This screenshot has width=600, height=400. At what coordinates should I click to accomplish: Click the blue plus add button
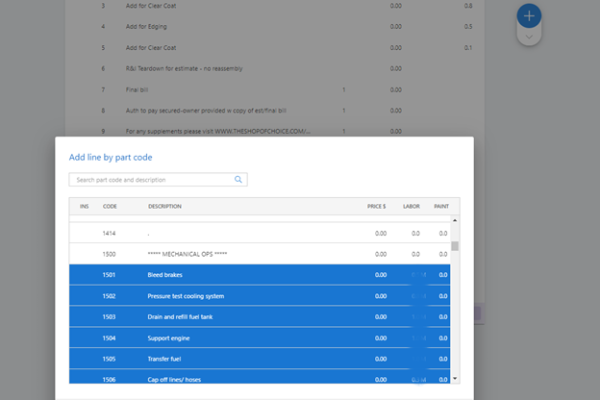[530, 16]
